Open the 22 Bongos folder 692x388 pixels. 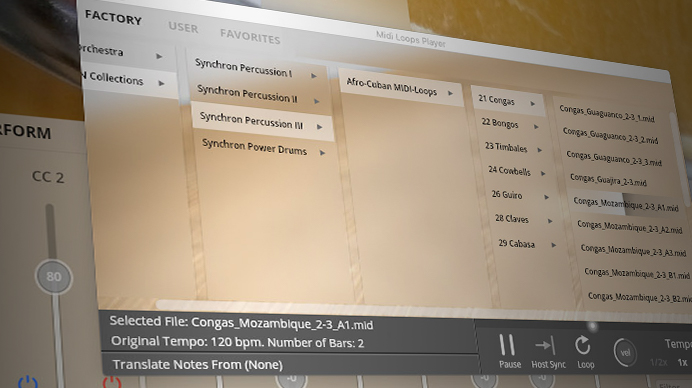click(x=500, y=123)
